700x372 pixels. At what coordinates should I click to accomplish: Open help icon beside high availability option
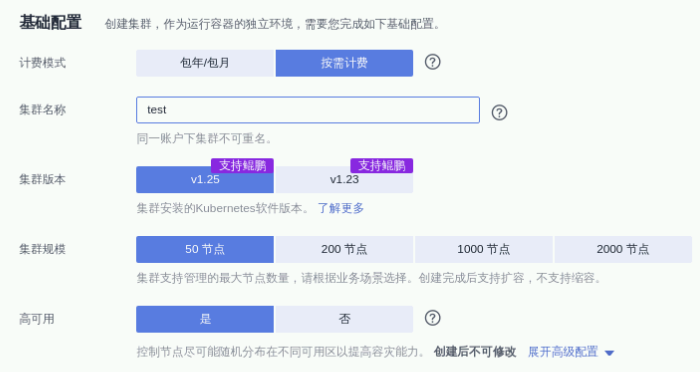(432, 318)
